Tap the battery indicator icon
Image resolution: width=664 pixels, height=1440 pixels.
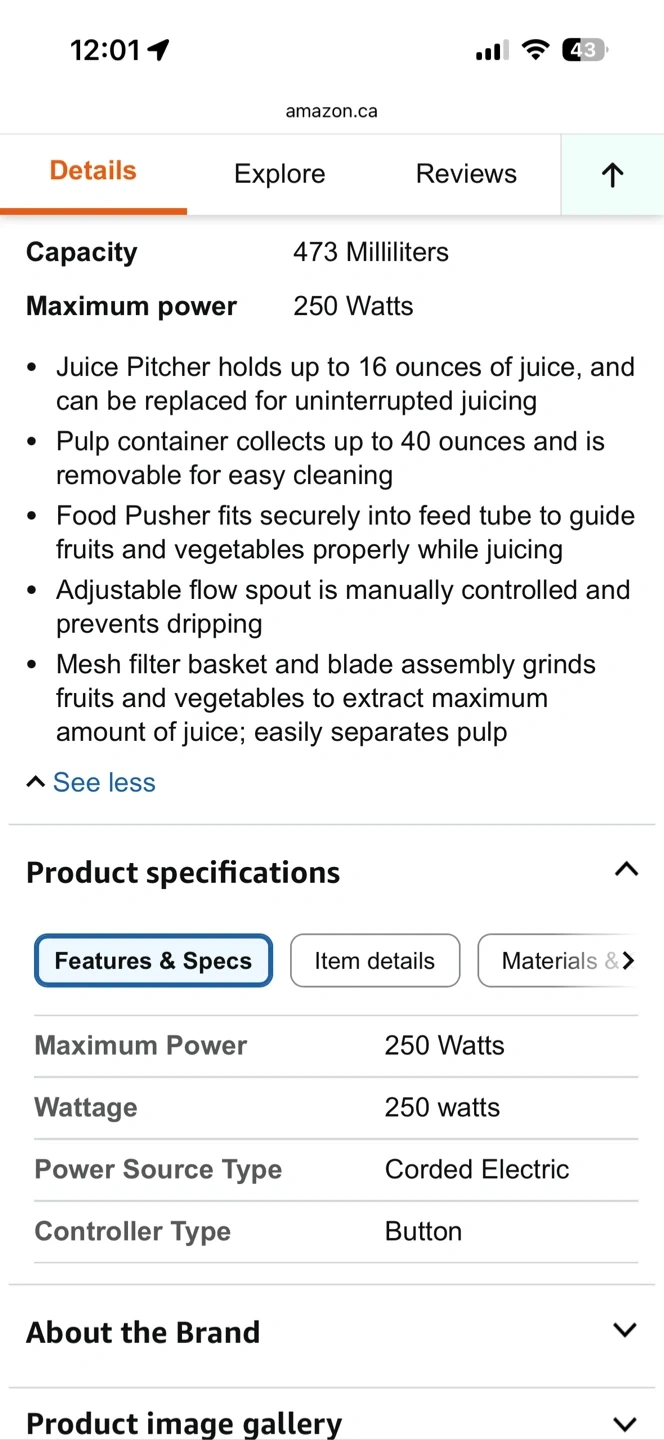pos(585,50)
